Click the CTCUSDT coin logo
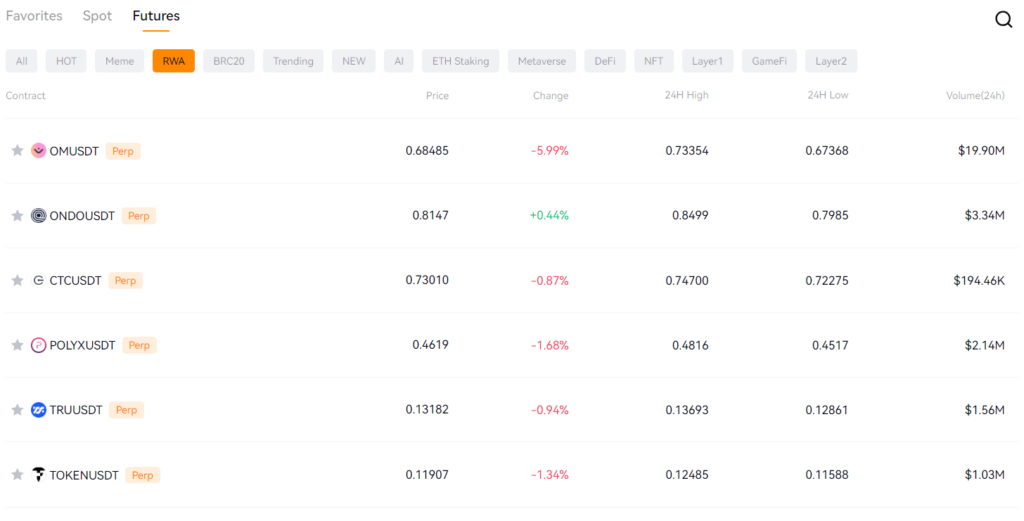 pyautogui.click(x=39, y=281)
